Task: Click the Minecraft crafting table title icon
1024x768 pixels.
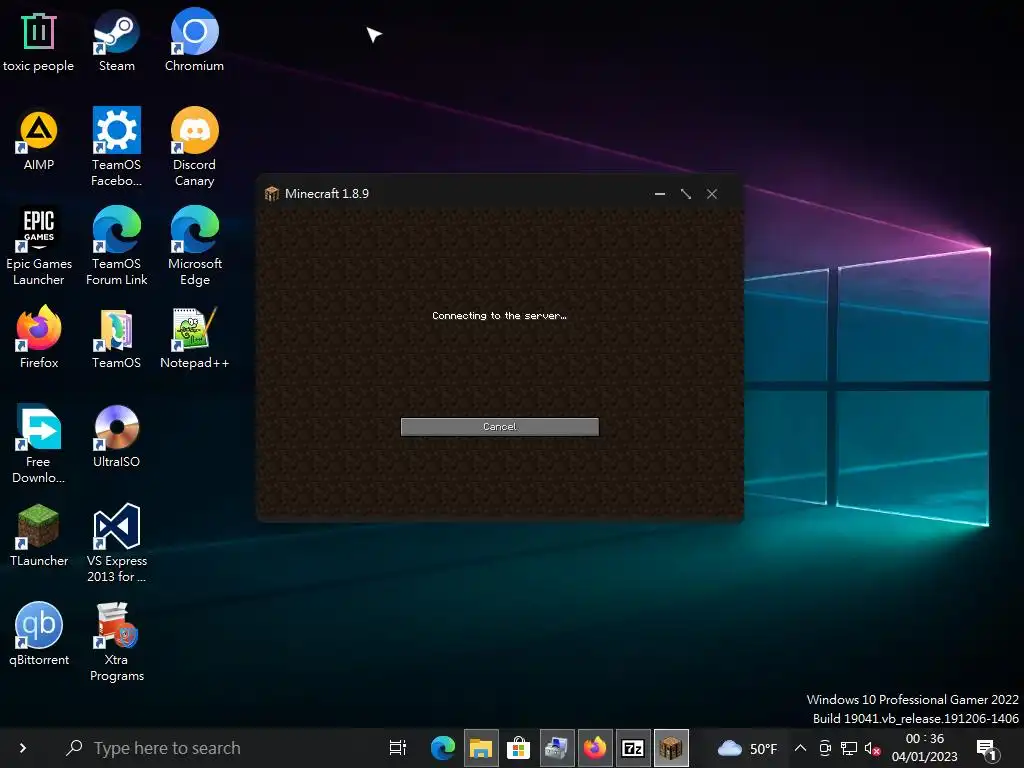Action: coord(272,194)
